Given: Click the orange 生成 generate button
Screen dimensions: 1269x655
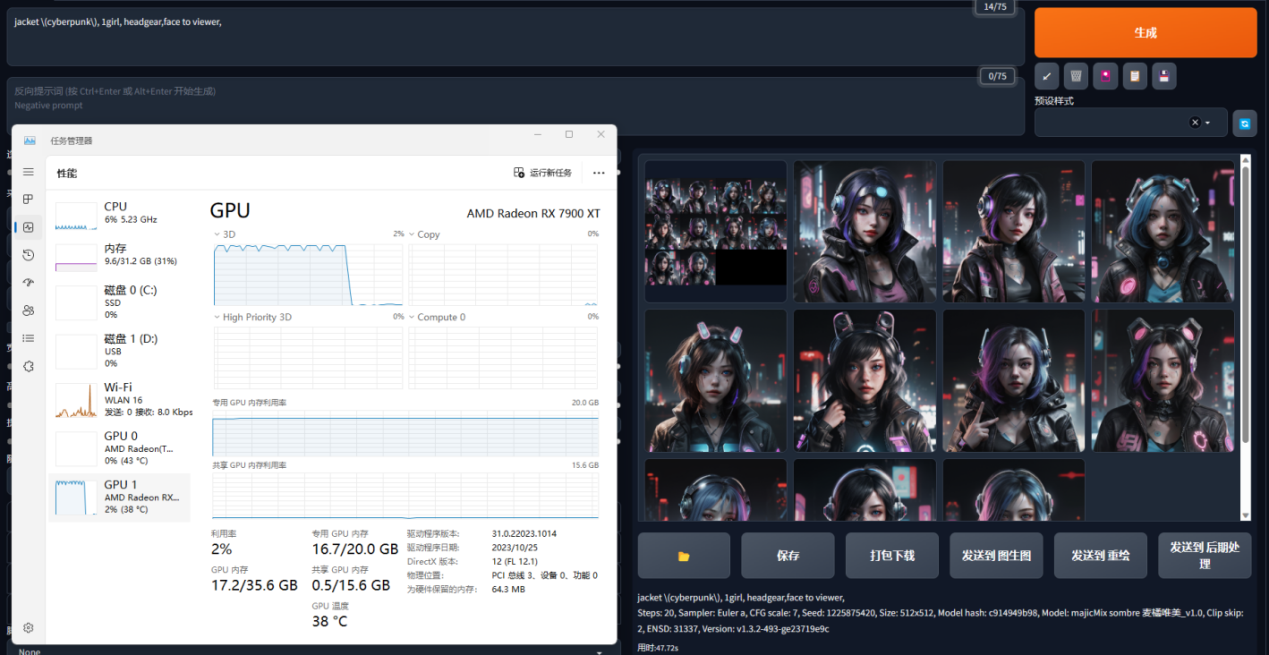Looking at the screenshot, I should click(x=1145, y=33).
